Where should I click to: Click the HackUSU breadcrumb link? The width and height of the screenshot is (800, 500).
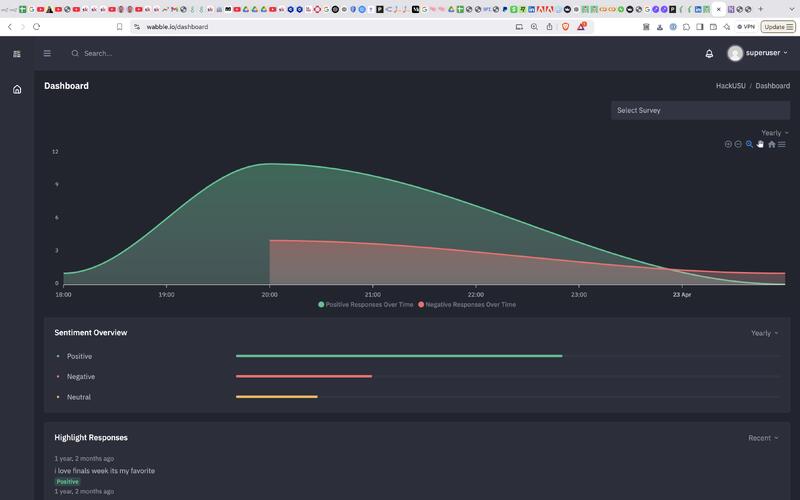point(730,86)
